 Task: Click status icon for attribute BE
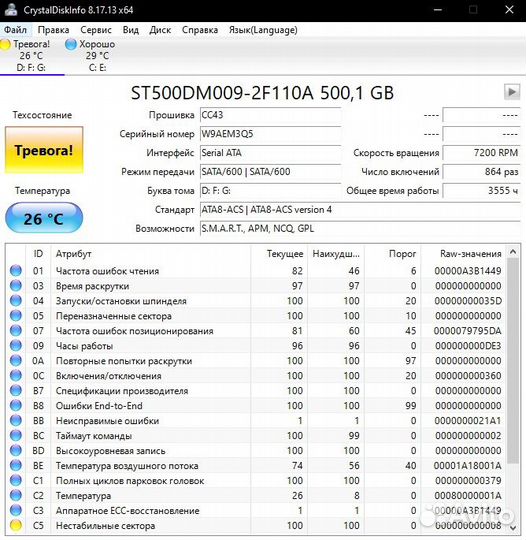point(16,466)
